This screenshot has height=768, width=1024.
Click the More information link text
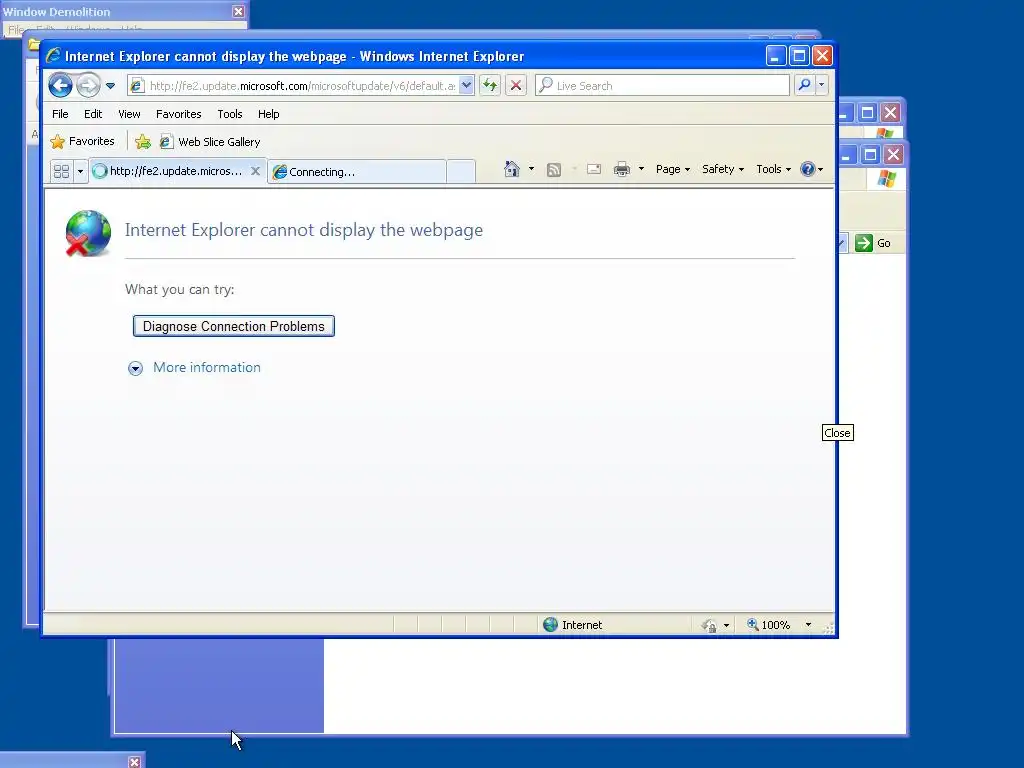click(206, 367)
